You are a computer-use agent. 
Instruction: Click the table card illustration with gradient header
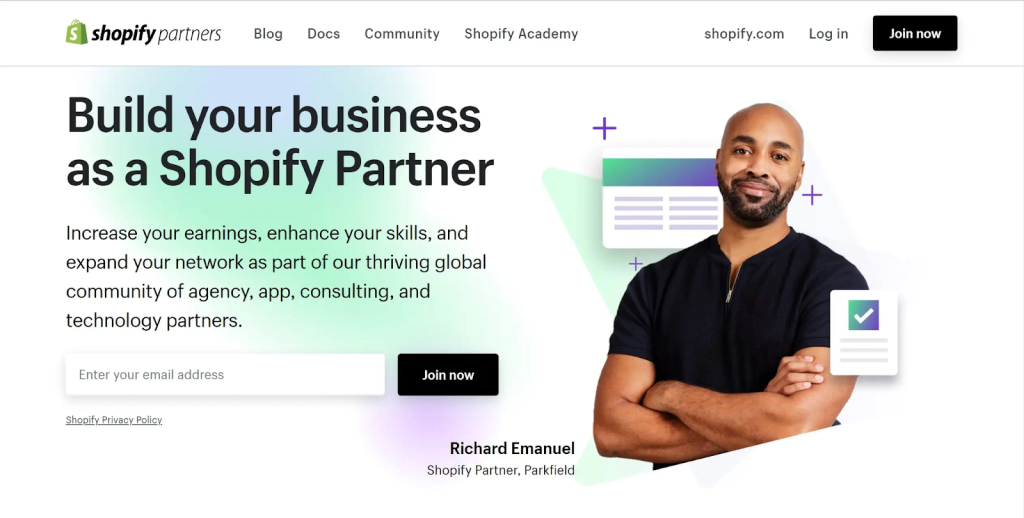point(661,199)
